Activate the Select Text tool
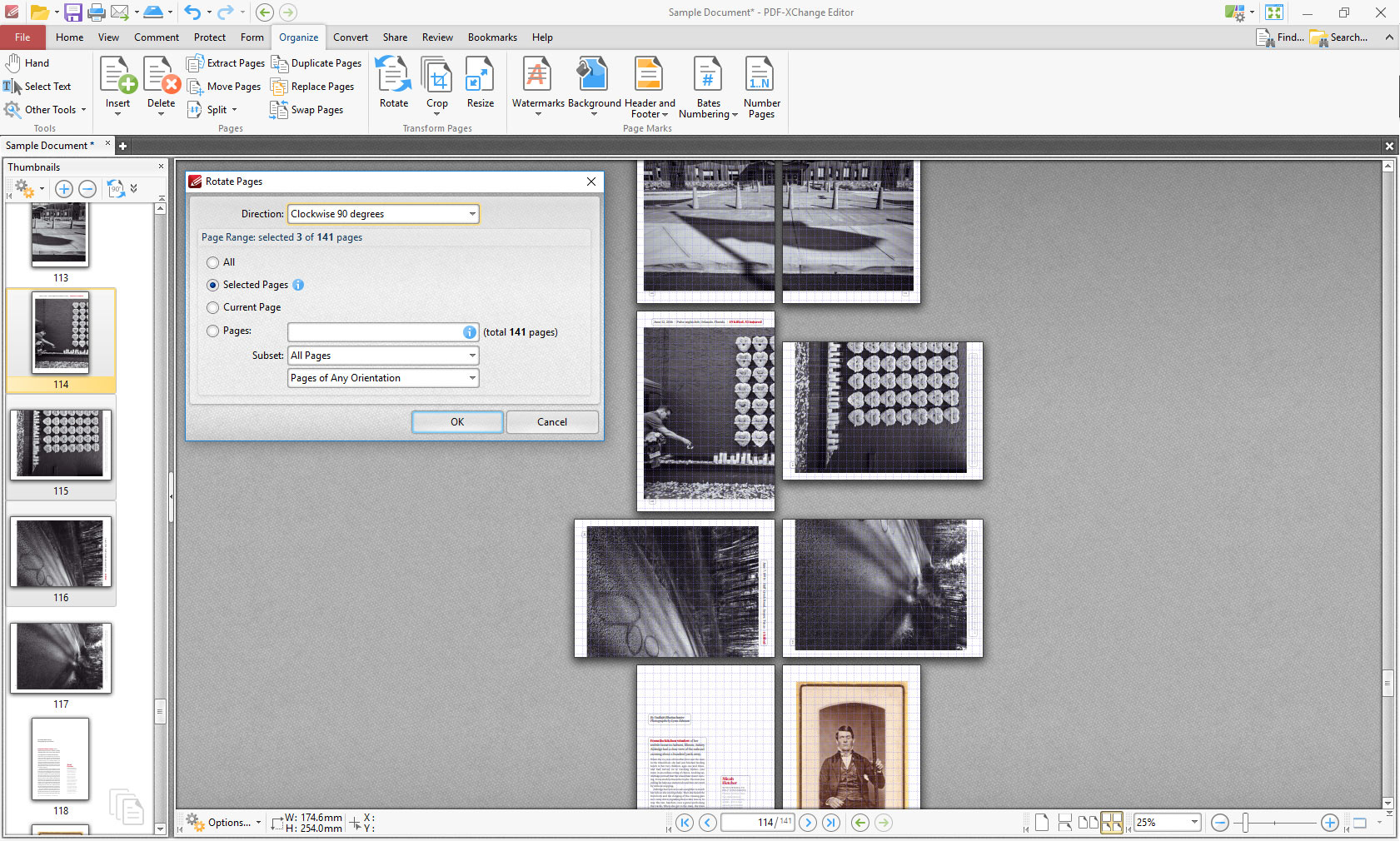Screen dimensions: 1400x841 pos(37,86)
